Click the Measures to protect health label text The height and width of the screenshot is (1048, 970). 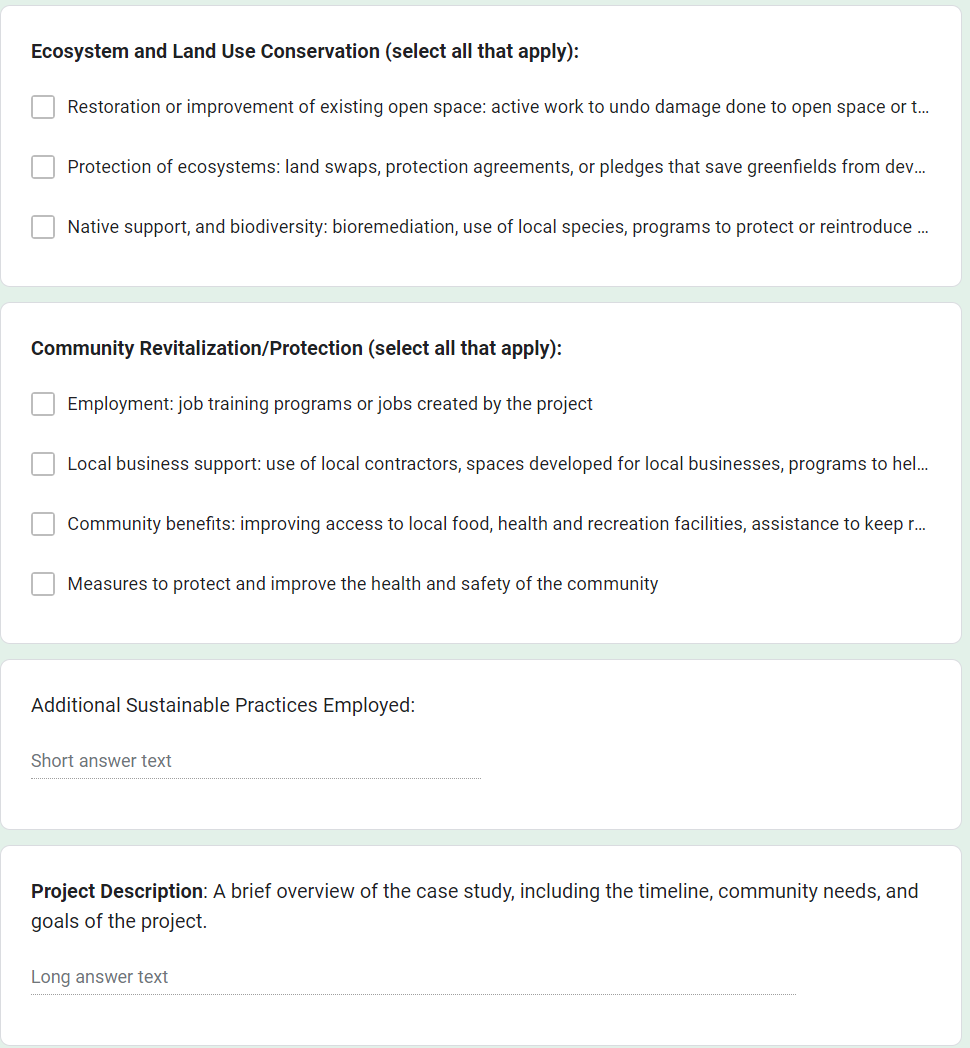tap(363, 584)
